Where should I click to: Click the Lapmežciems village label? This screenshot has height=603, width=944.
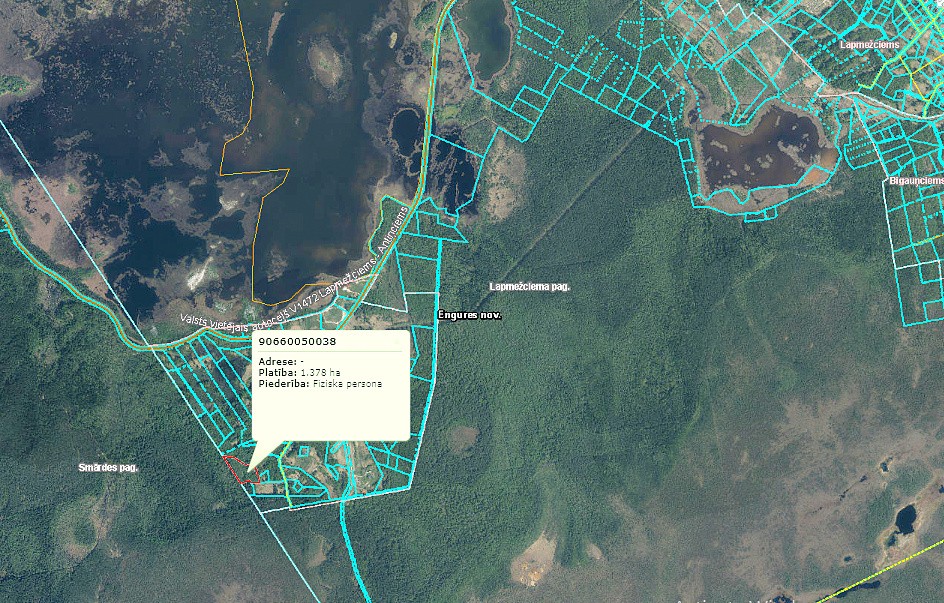[x=869, y=45]
